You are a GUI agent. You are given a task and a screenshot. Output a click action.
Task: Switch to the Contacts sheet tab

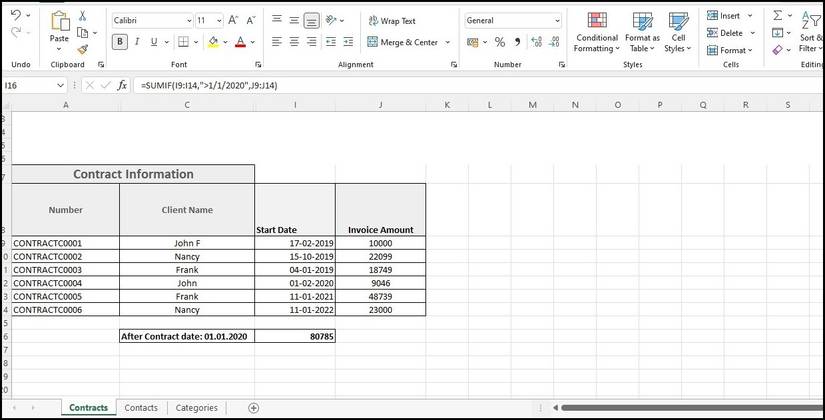pos(141,407)
